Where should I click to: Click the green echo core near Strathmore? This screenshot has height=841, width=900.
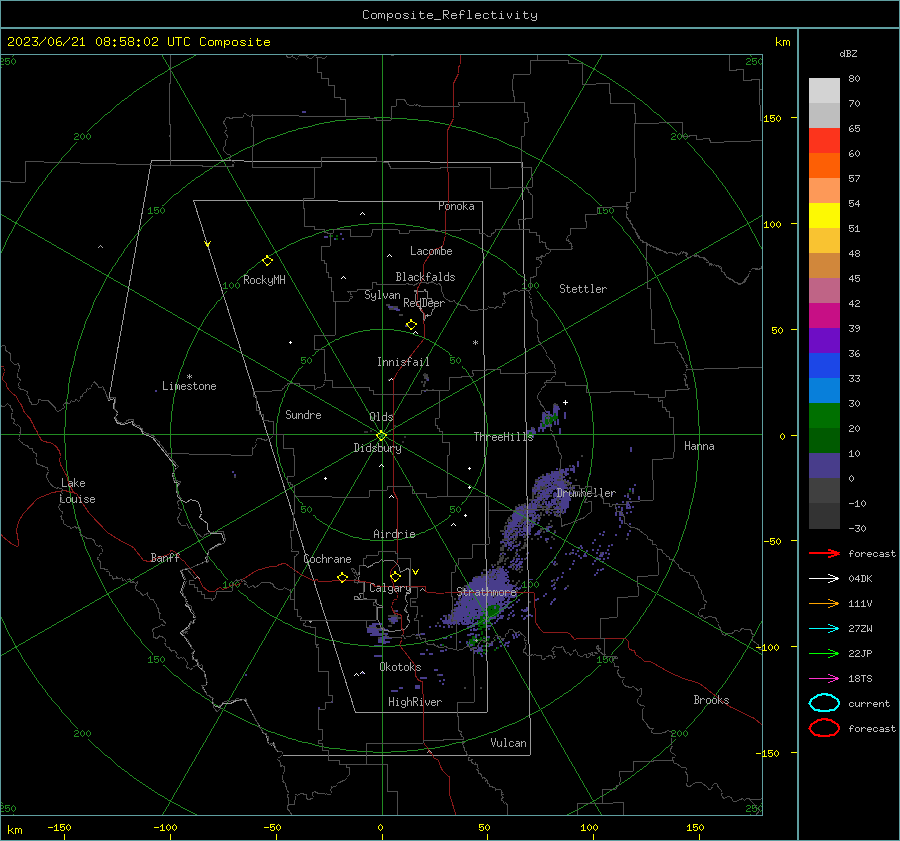pyautogui.click(x=490, y=612)
